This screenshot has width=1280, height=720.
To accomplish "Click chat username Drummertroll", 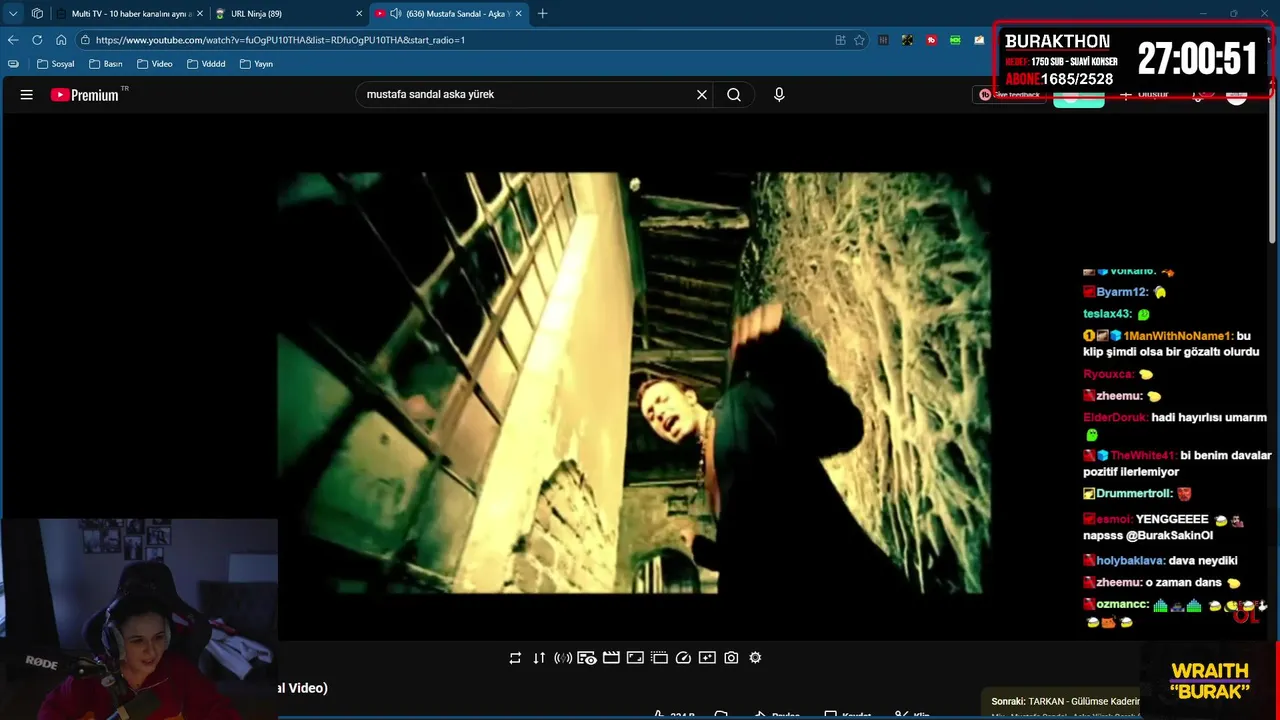I will pyautogui.click(x=1133, y=494).
